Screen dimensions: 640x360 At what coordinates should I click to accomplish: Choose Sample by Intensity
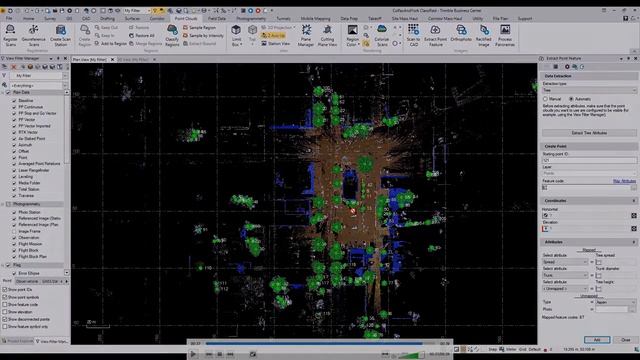(x=203, y=36)
